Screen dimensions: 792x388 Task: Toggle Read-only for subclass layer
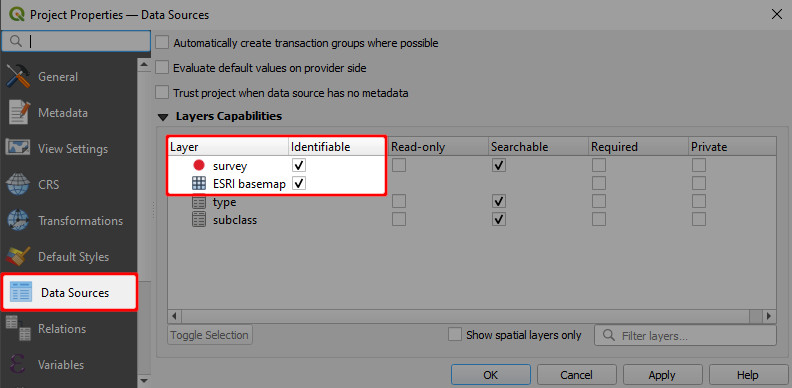coord(399,219)
